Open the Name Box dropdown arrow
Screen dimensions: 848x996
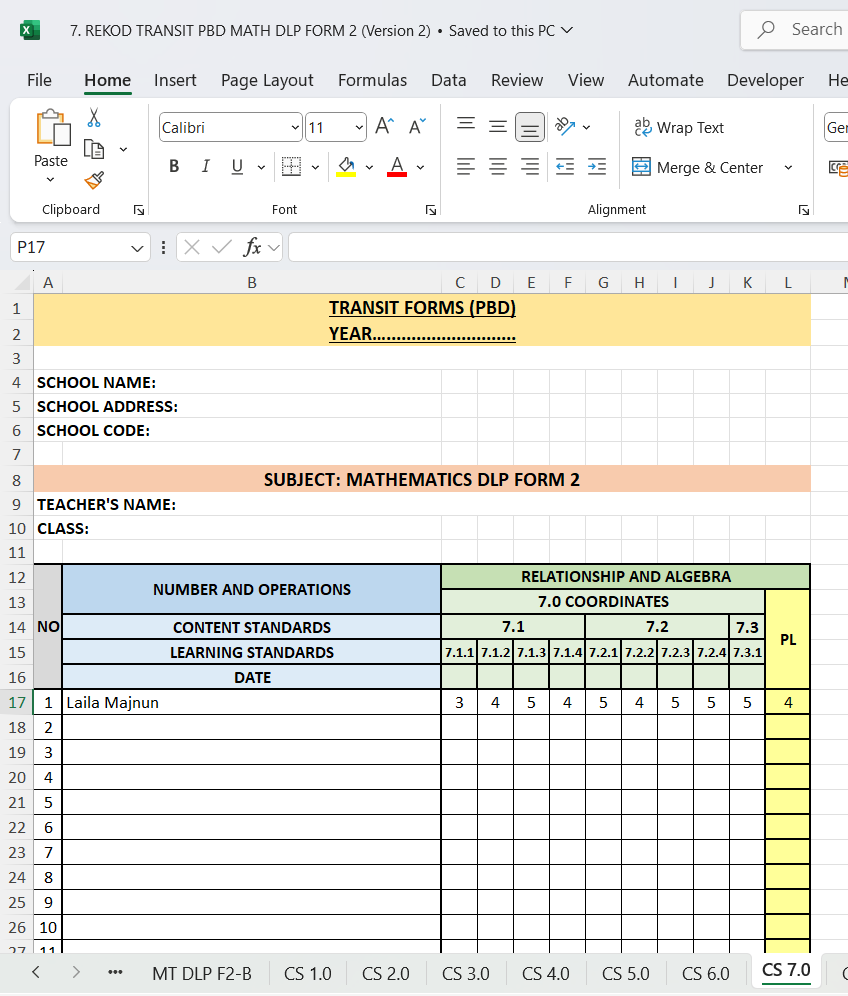click(x=137, y=248)
